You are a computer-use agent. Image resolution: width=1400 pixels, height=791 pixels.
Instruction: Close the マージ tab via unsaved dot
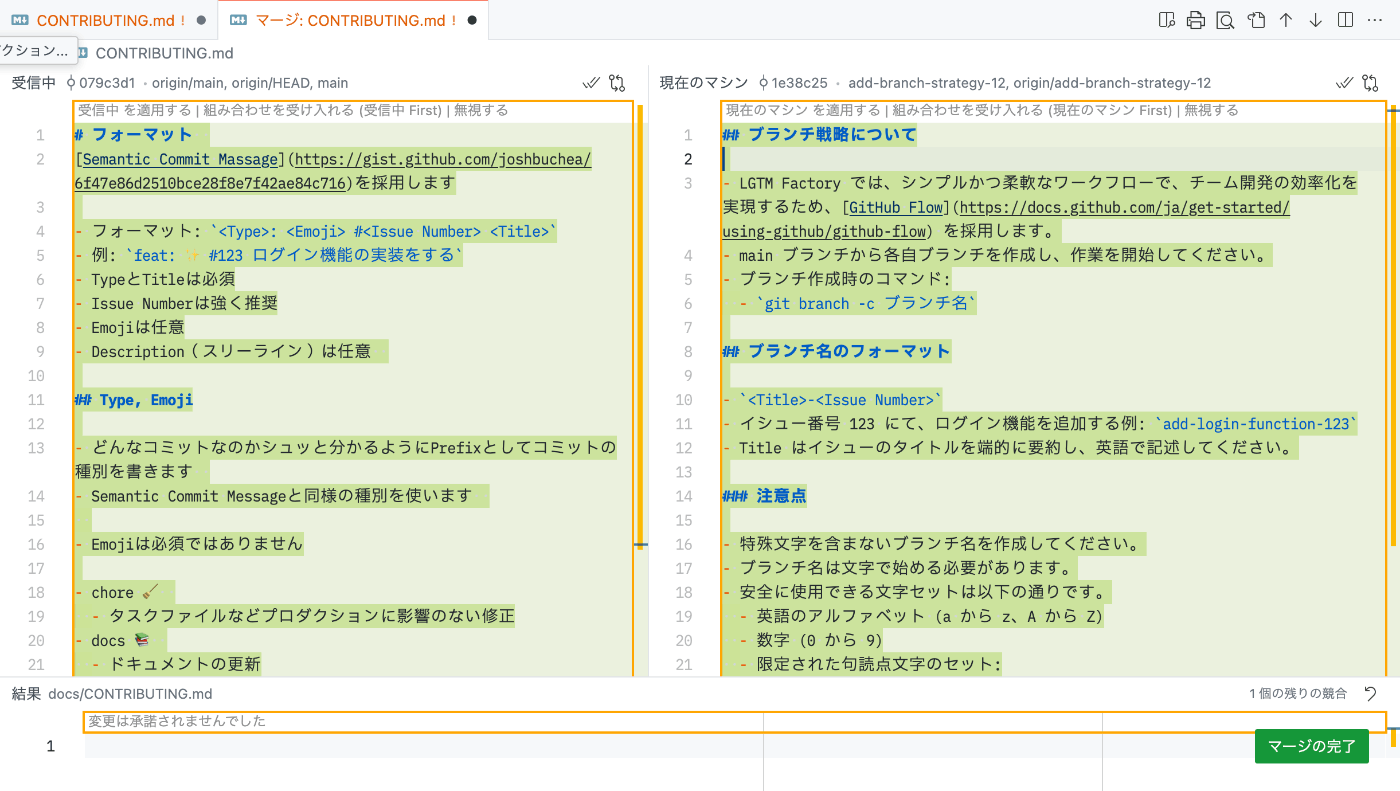(472, 20)
